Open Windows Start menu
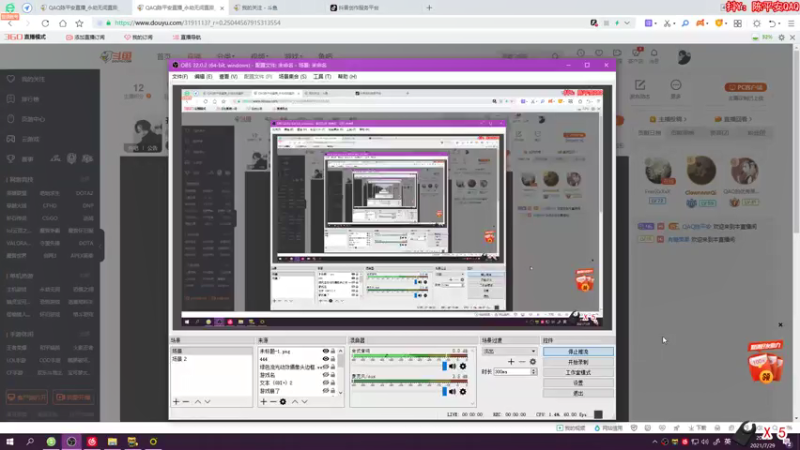 coord(10,441)
